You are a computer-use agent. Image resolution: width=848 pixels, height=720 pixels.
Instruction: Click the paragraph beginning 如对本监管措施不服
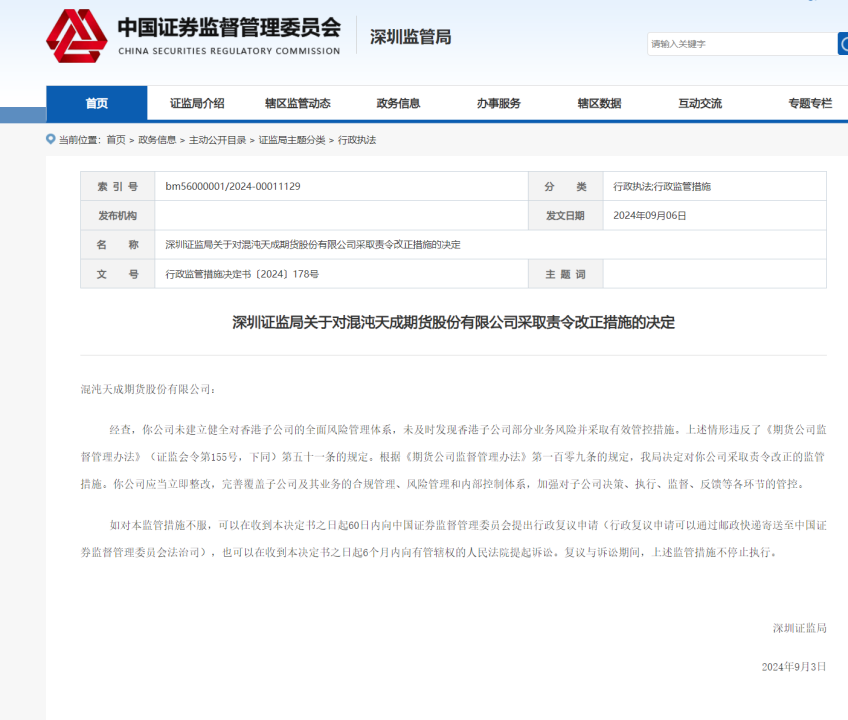coord(453,538)
